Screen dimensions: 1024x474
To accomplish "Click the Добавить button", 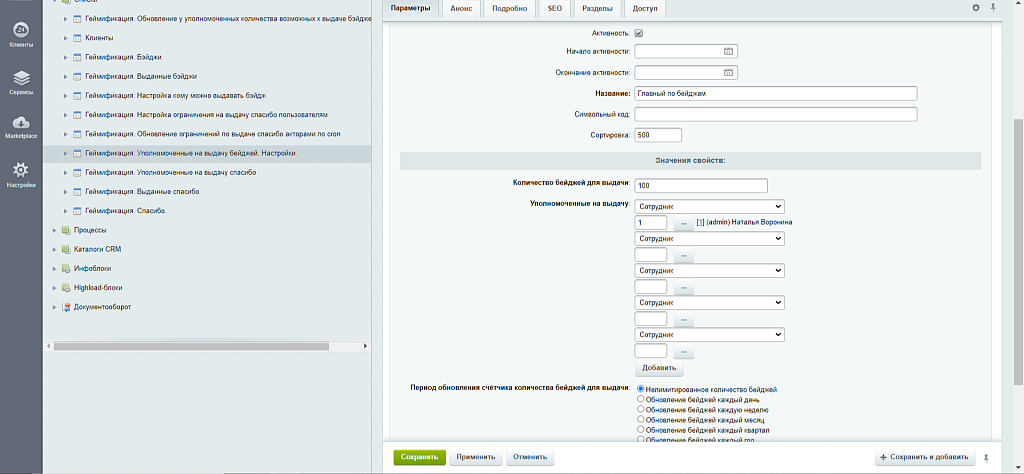I will (x=659, y=369).
